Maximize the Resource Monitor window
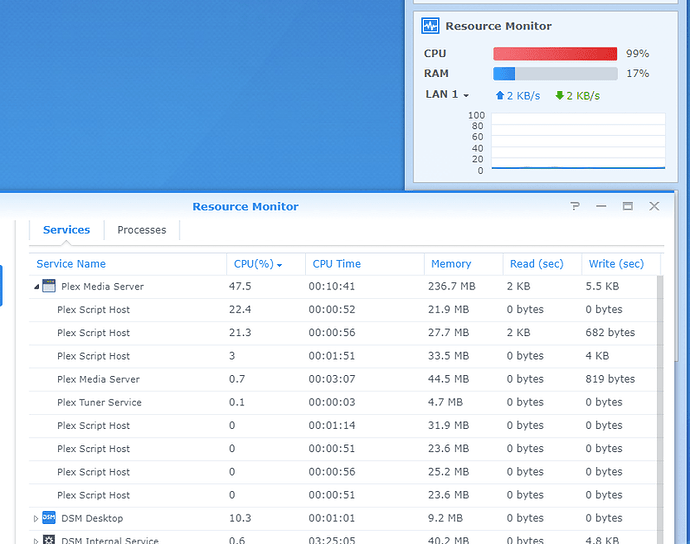Screen dimensions: 690x544 (628, 206)
